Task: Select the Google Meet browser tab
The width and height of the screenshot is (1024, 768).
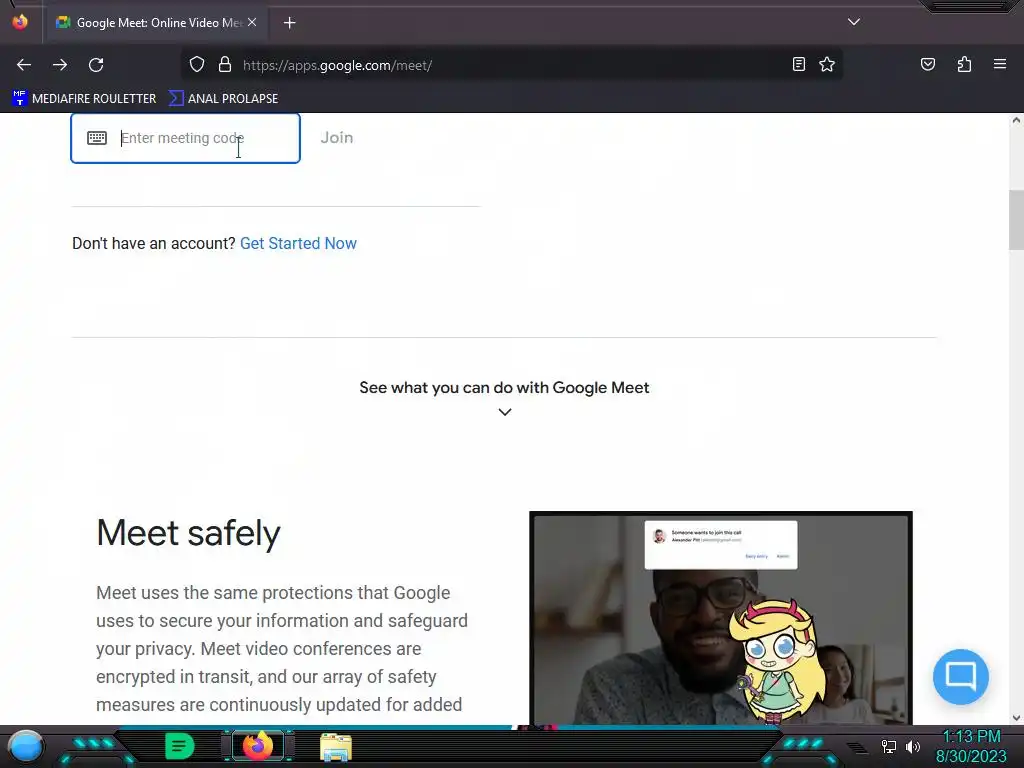Action: click(155, 23)
